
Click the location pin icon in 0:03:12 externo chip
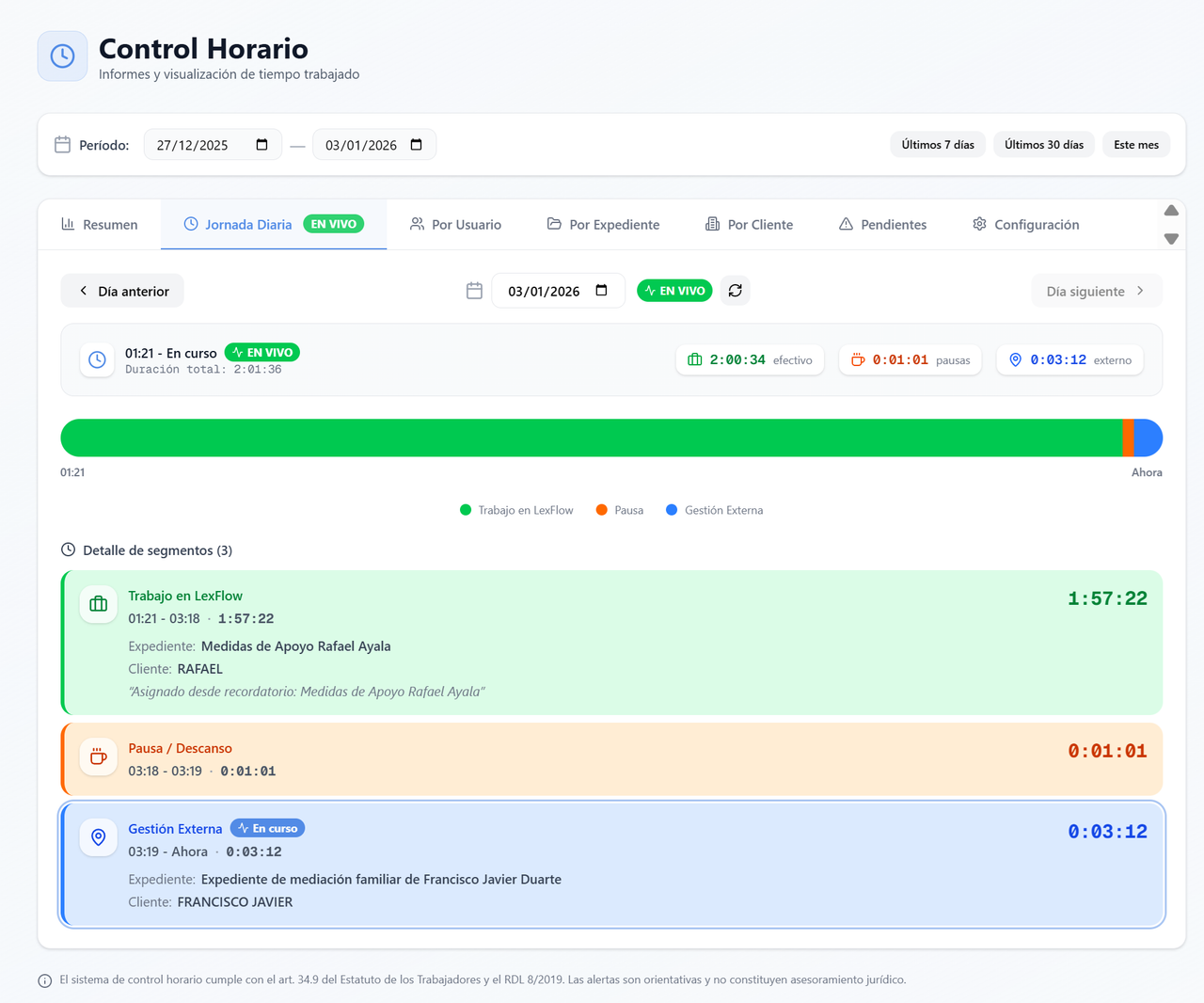tap(1016, 360)
